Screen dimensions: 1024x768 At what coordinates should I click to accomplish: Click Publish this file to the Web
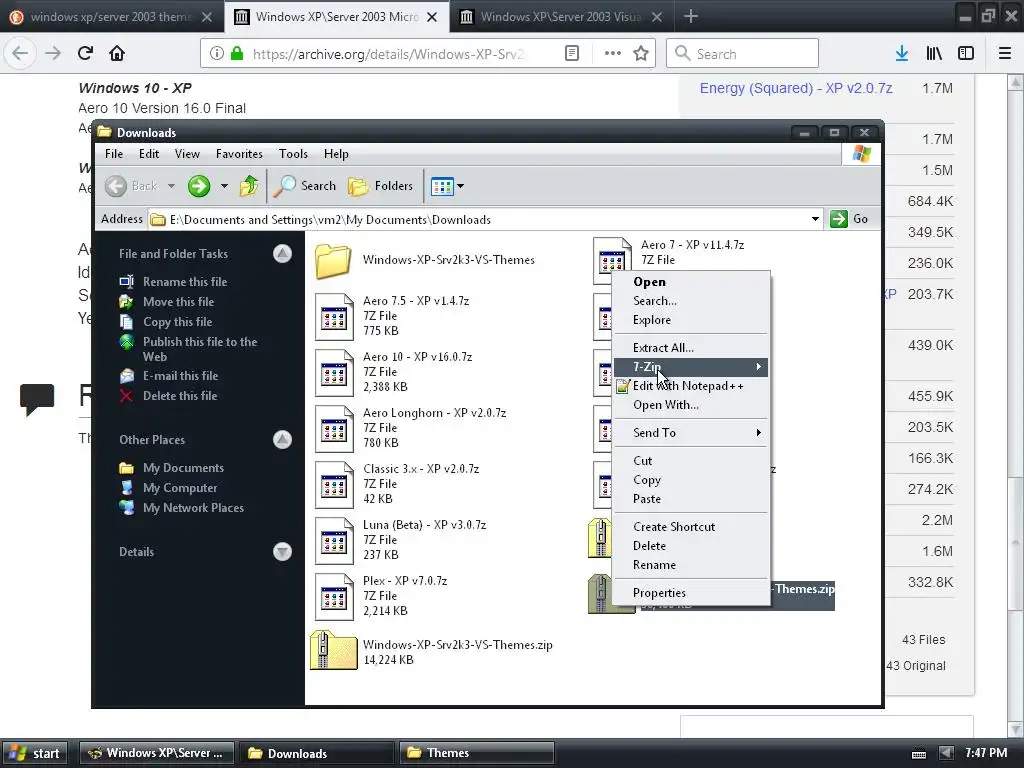tap(200, 349)
